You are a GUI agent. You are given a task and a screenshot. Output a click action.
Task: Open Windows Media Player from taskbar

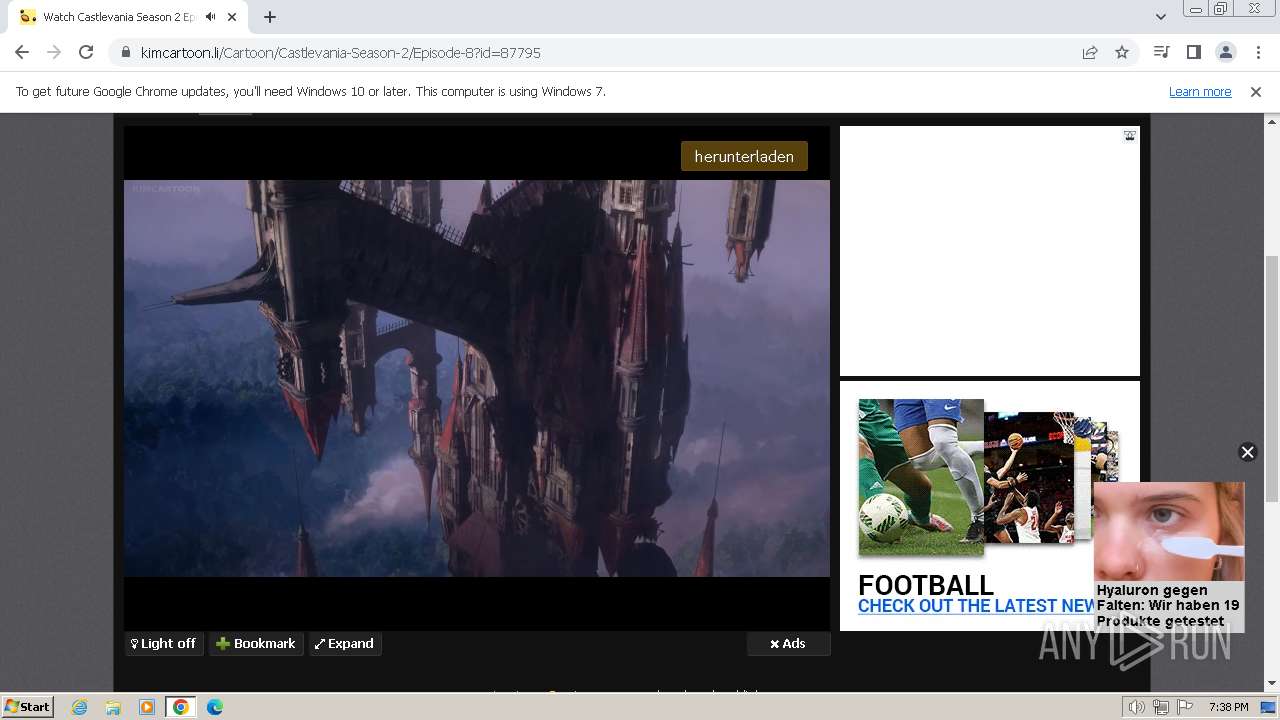[147, 707]
